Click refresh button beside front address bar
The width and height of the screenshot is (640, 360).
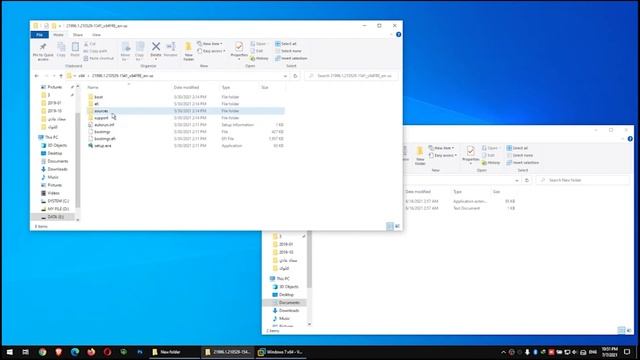(295, 76)
